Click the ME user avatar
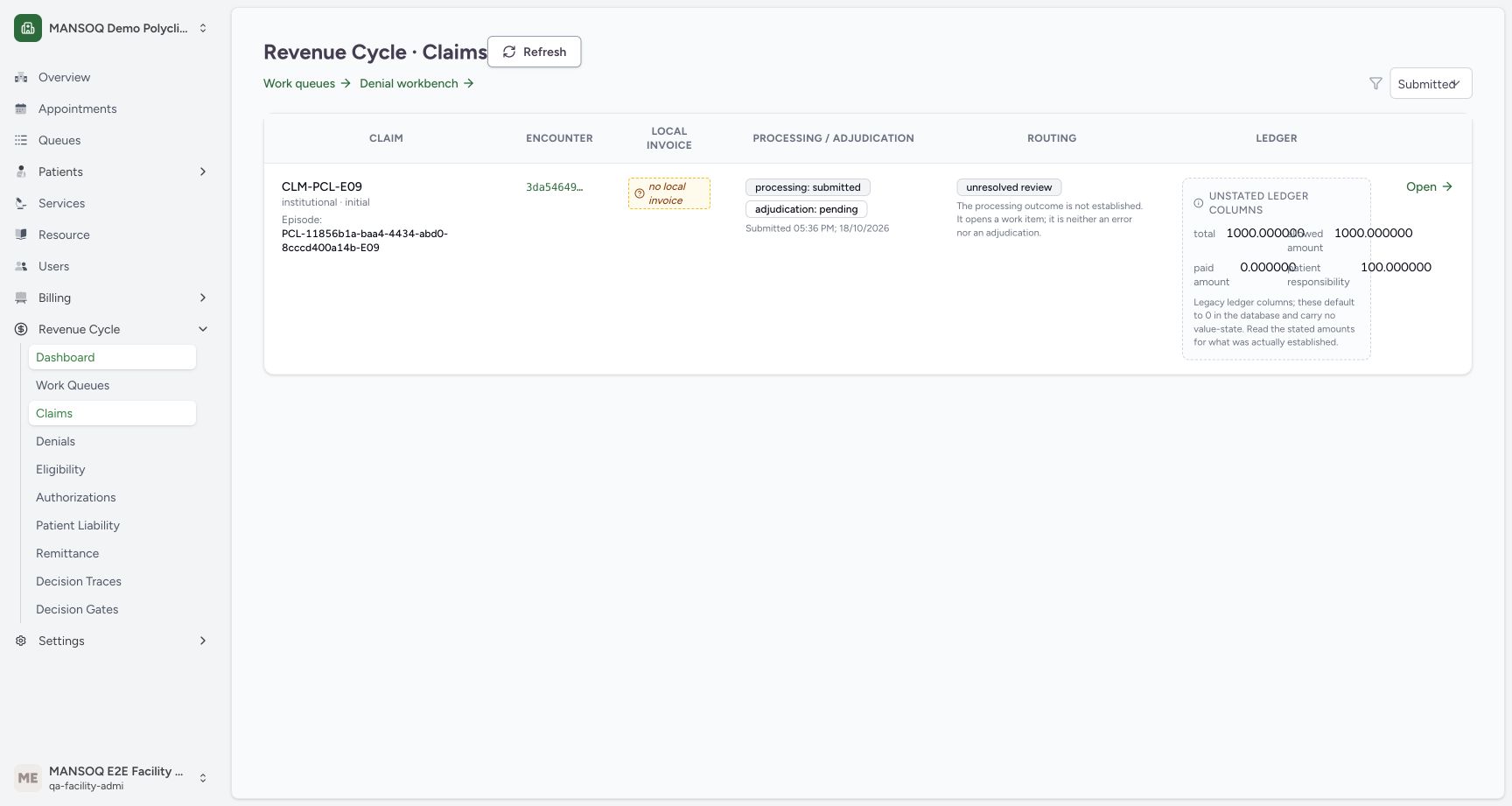 click(x=28, y=777)
